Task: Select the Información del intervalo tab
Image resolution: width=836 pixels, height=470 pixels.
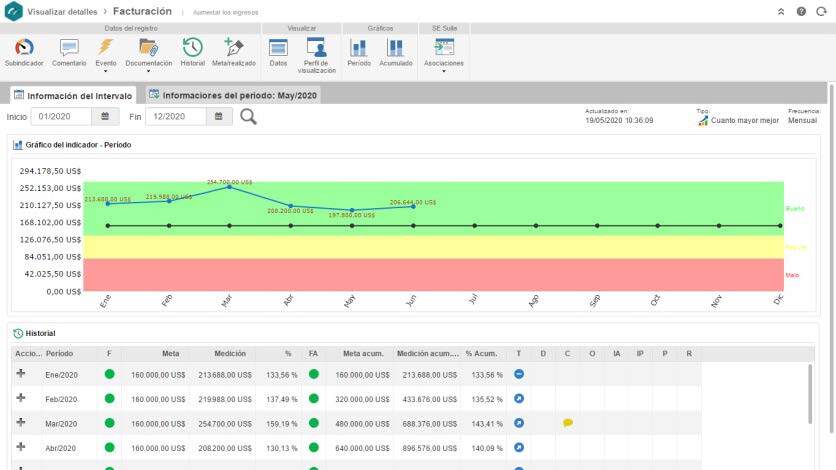Action: pyautogui.click(x=74, y=96)
